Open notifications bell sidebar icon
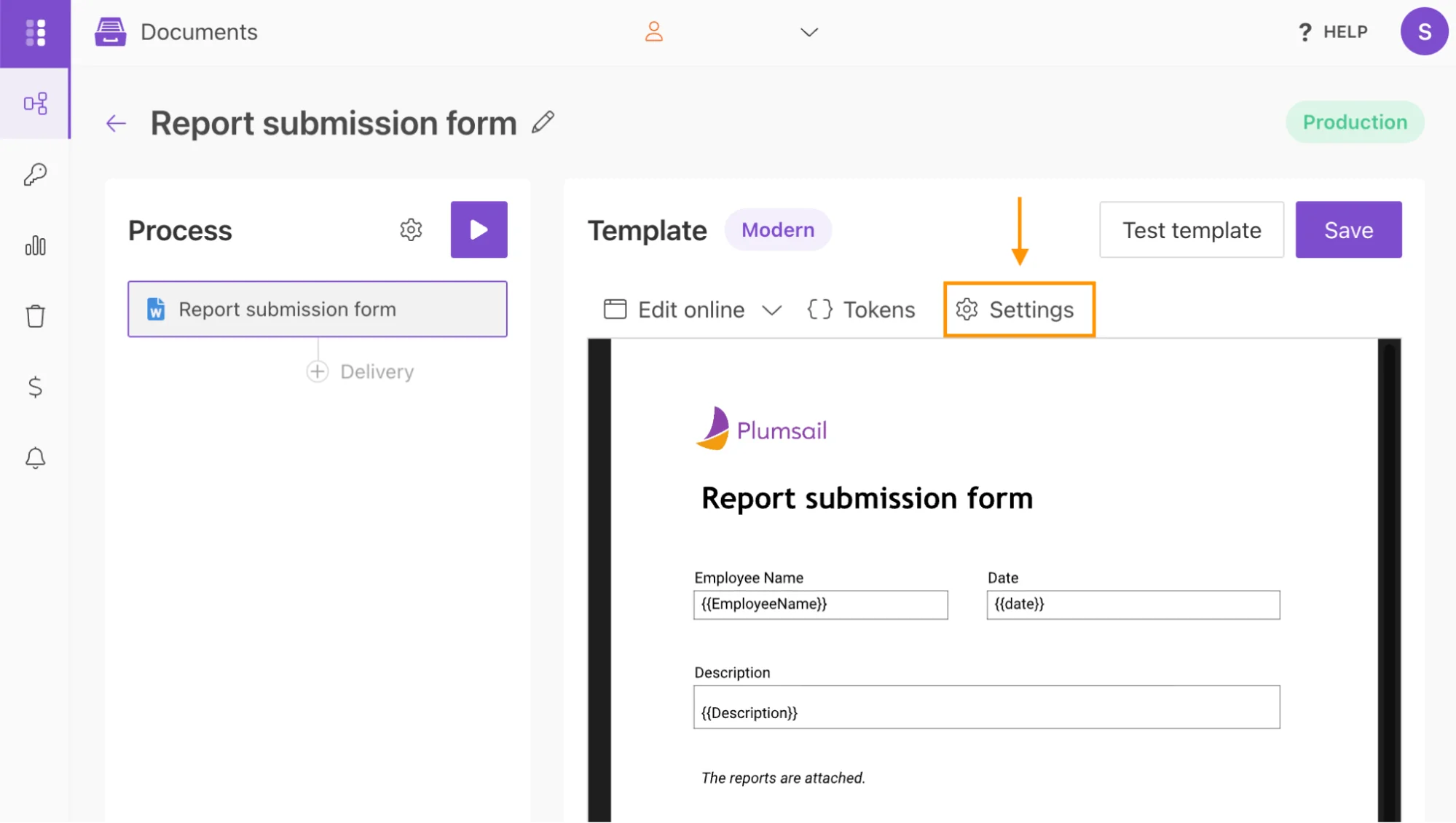Viewport: 1456px width, 823px height. (35, 458)
